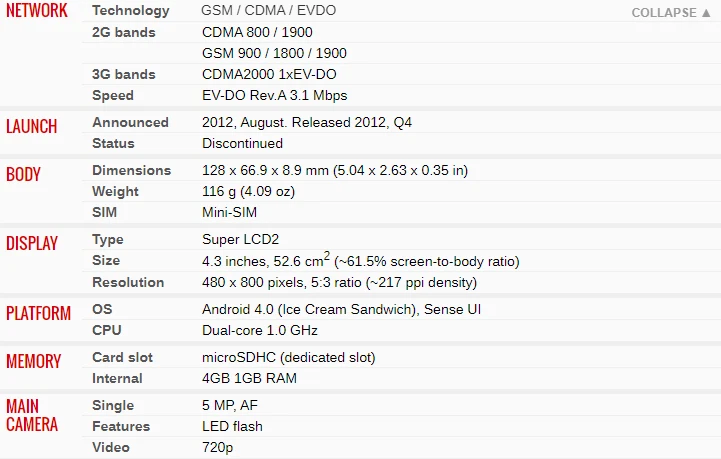
Task: Click the Speed label in Network
Action: [x=113, y=95]
